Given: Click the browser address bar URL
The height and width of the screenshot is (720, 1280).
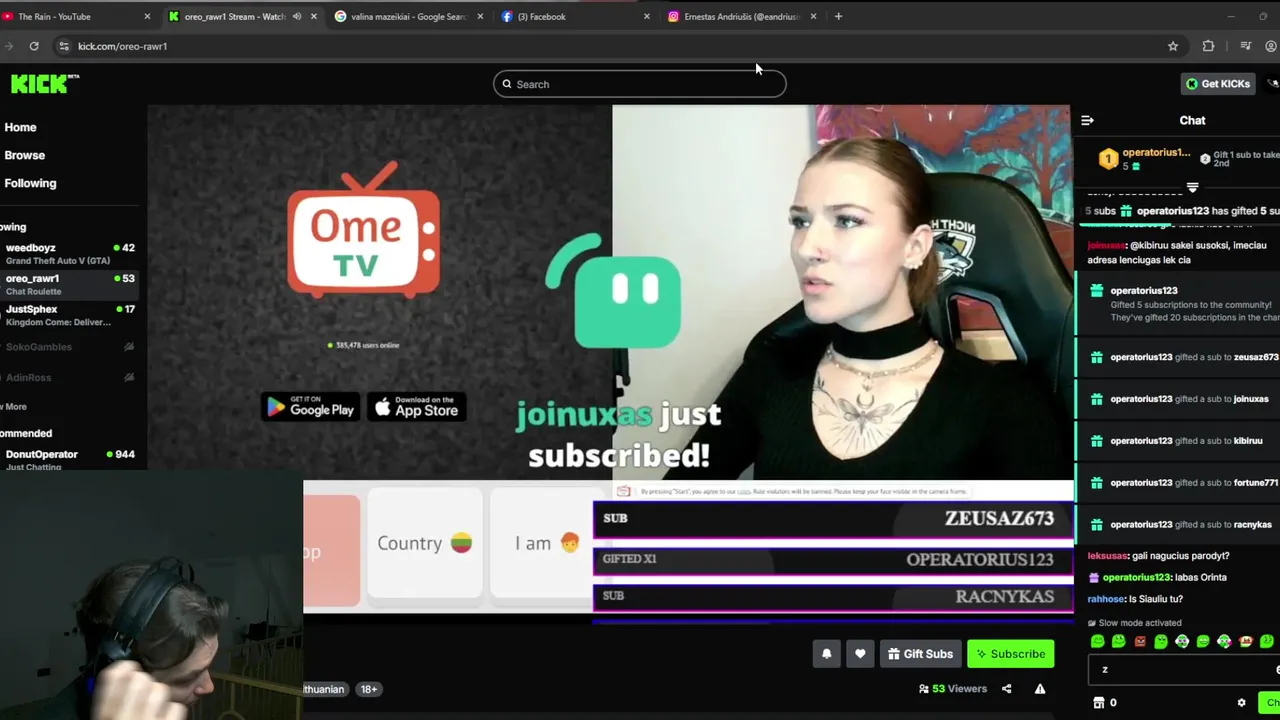Looking at the screenshot, I should 123,46.
